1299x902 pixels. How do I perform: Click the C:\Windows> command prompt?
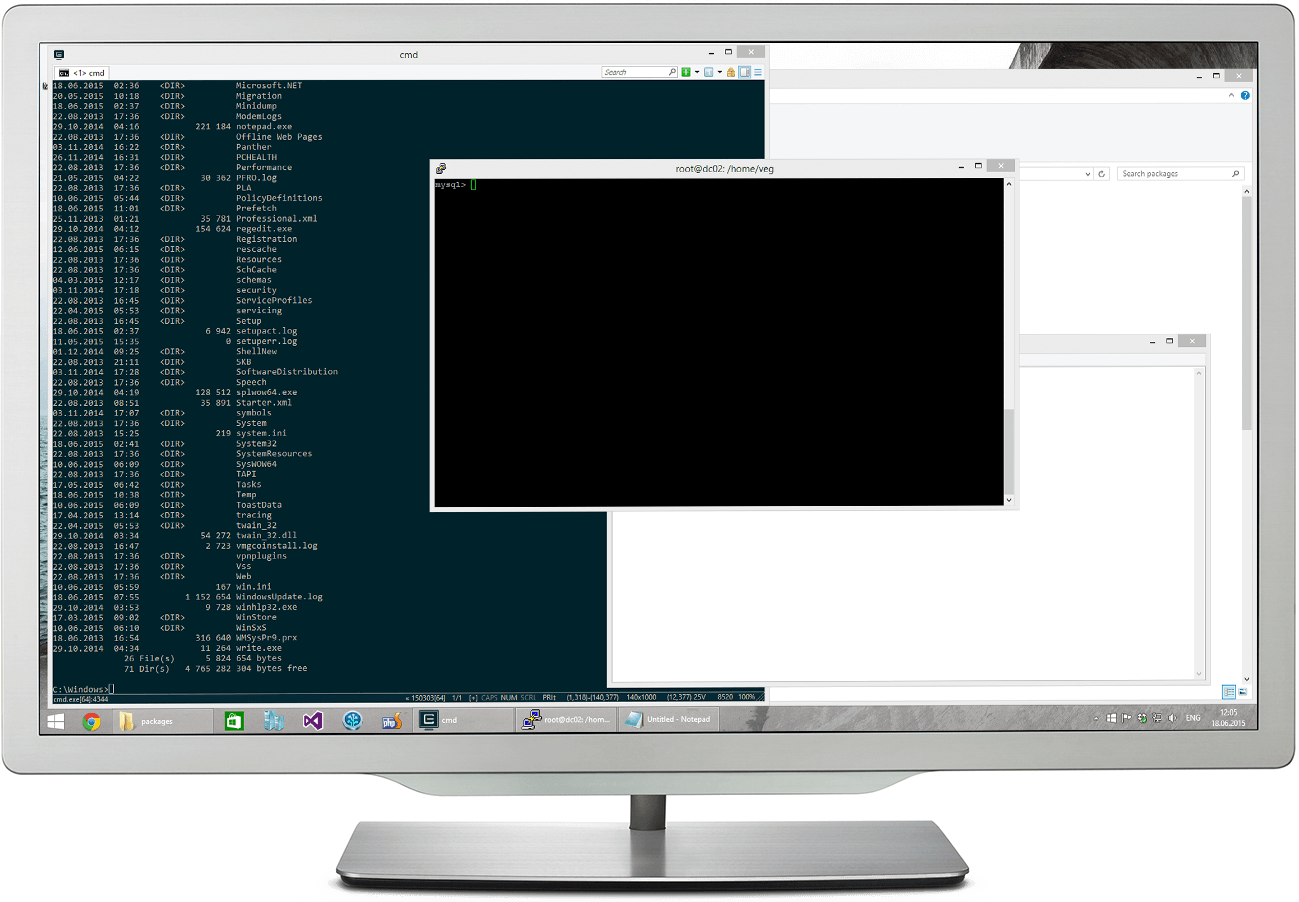pos(81,689)
